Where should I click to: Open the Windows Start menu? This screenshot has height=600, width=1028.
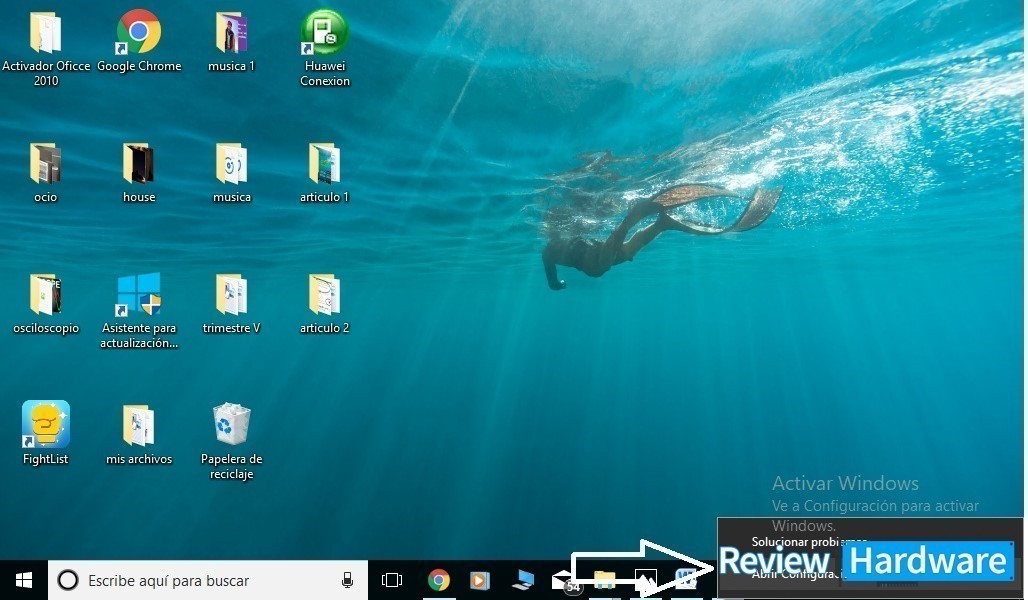(x=24, y=580)
